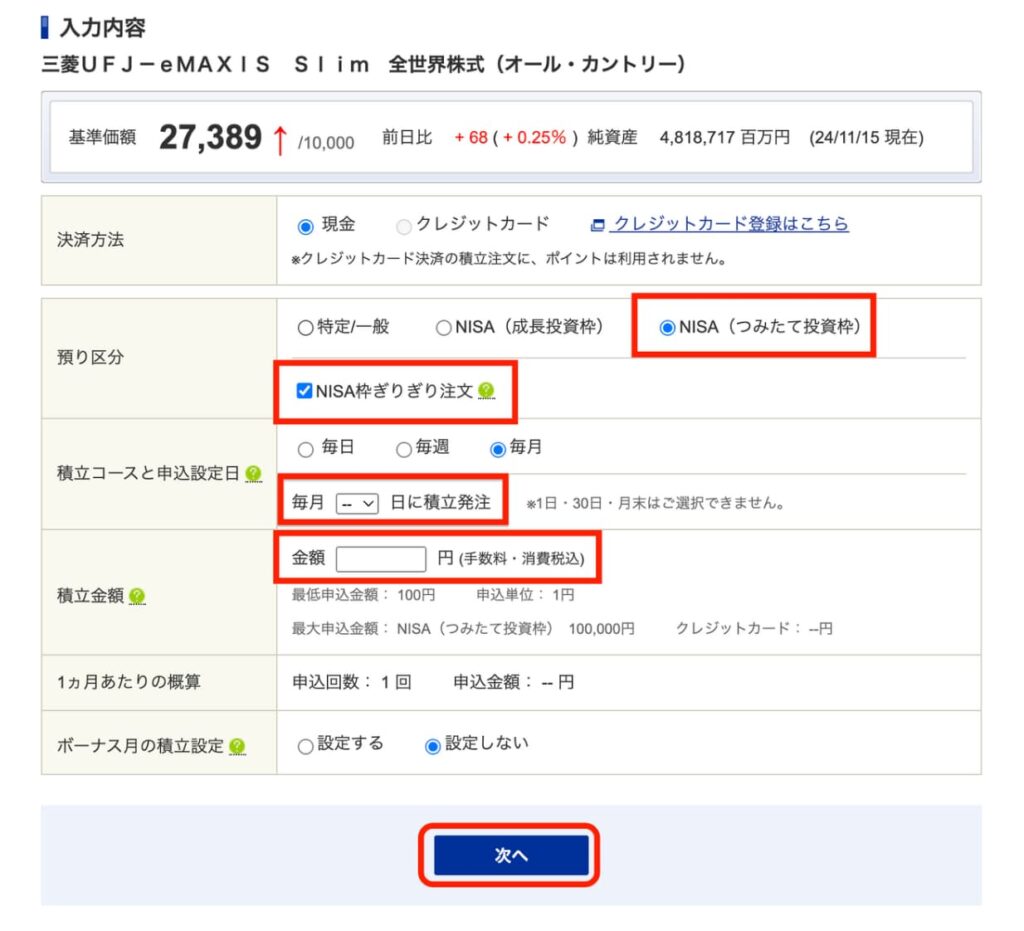Click the (24/11/15 現在) date text

(866, 137)
